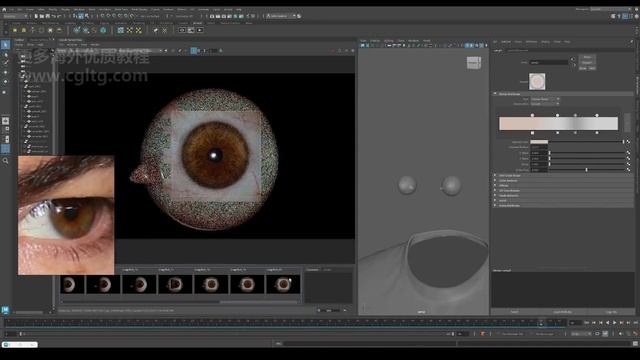The height and width of the screenshot is (360, 640).
Task: Click the first snapshot thumbnail in RenderView
Action: point(72,284)
